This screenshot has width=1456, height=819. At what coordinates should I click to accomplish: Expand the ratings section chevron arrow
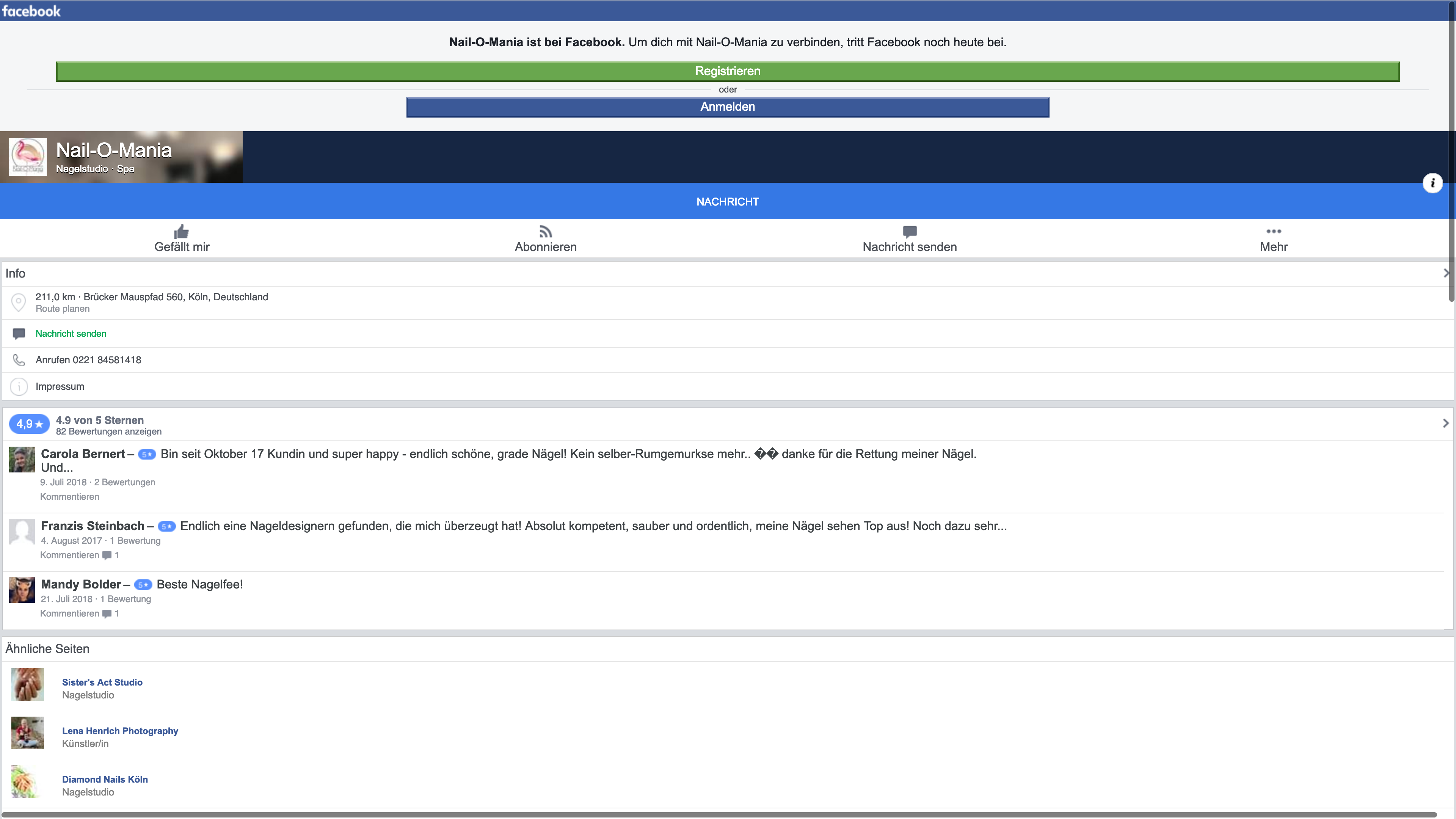1446,423
